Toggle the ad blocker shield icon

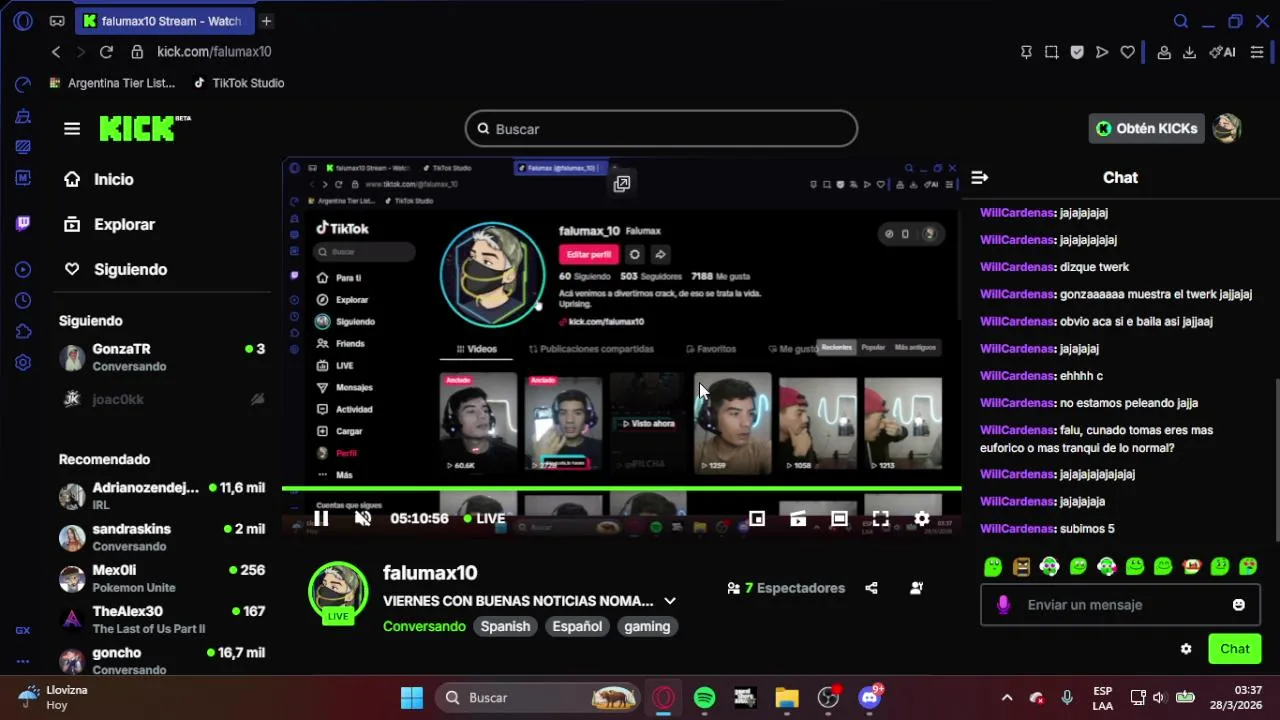click(x=1077, y=52)
